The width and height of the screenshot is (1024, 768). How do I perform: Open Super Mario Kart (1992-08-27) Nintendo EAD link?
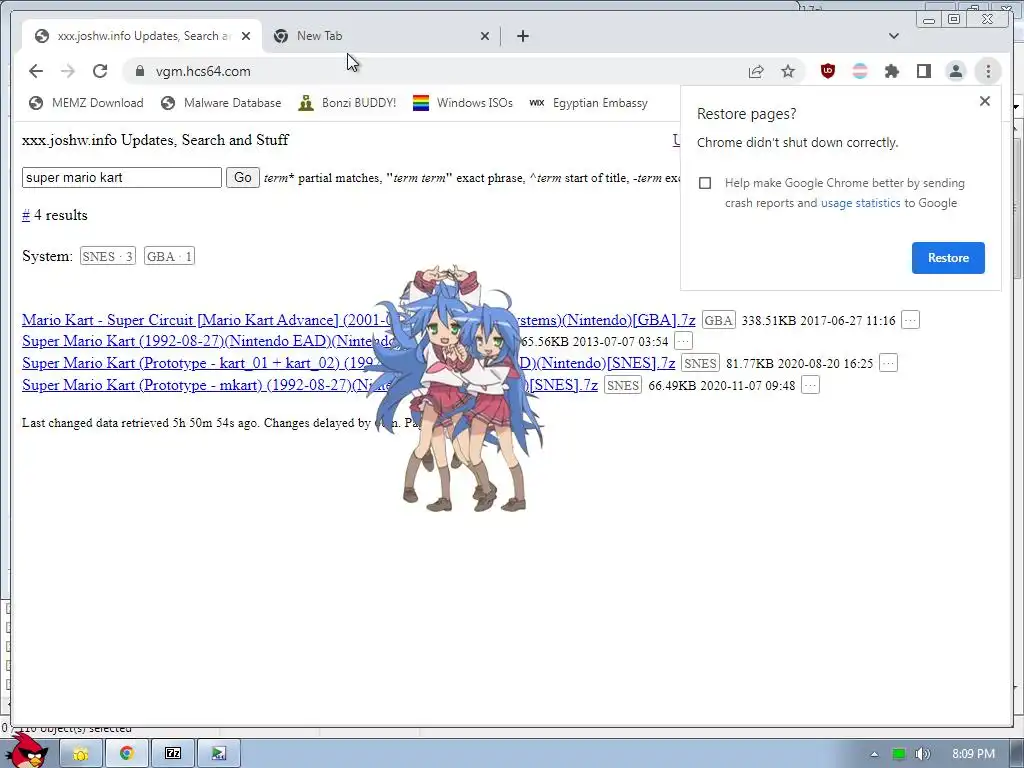[x=208, y=341]
